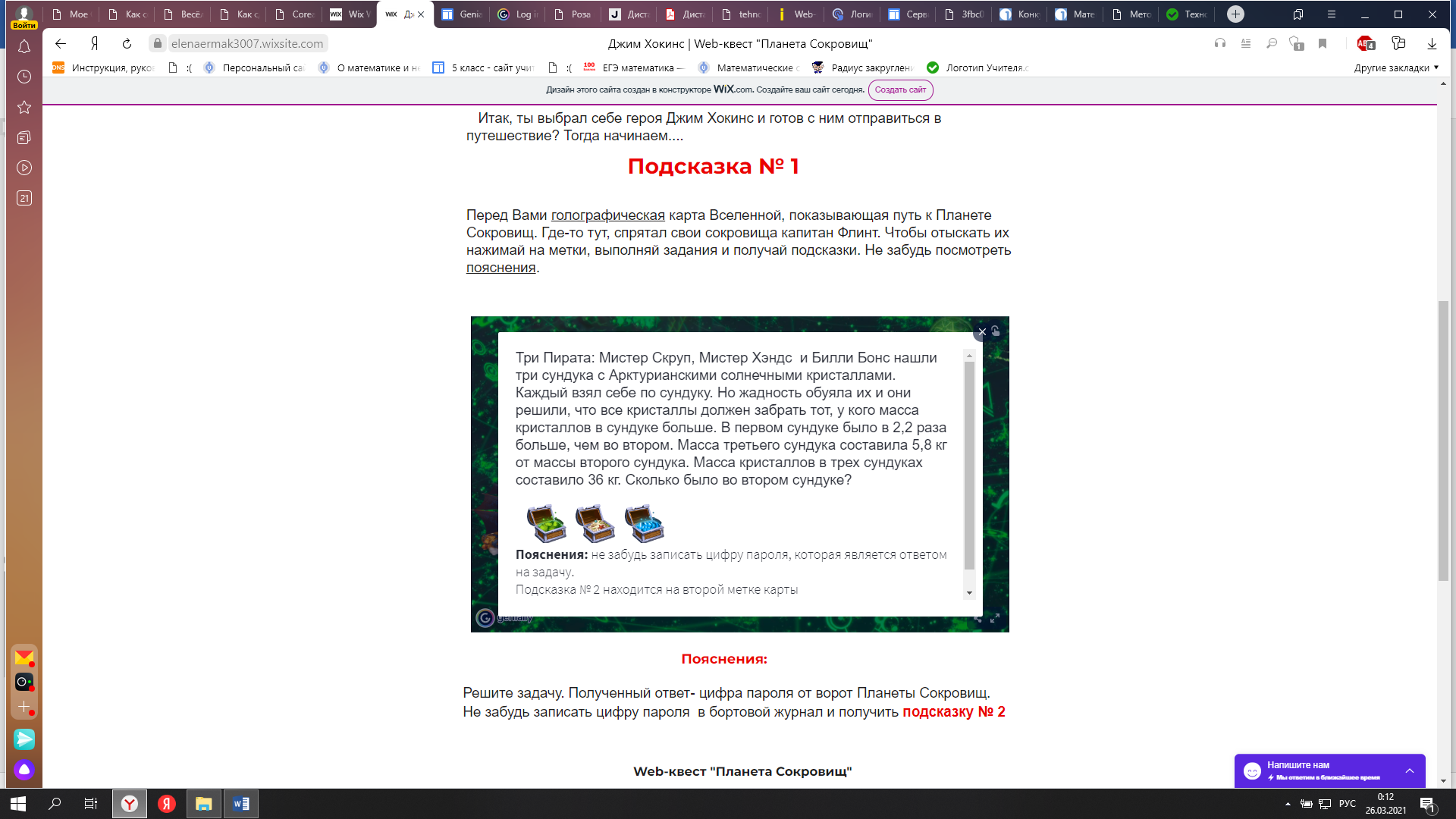Open Word from the taskbar
The image size is (1456, 819).
(241, 804)
